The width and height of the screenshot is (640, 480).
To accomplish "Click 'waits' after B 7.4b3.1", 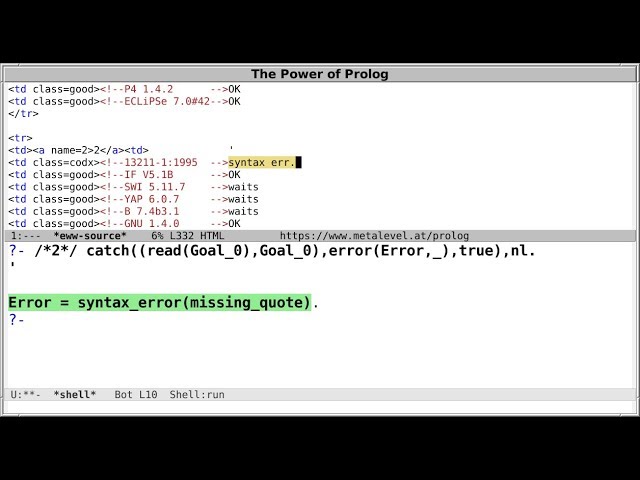I will (x=243, y=211).
